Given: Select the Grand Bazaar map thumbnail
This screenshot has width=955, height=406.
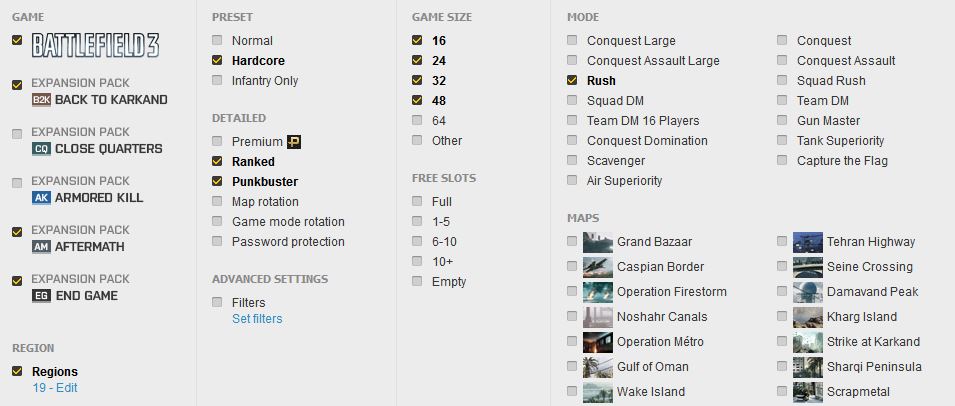Looking at the screenshot, I should (597, 242).
